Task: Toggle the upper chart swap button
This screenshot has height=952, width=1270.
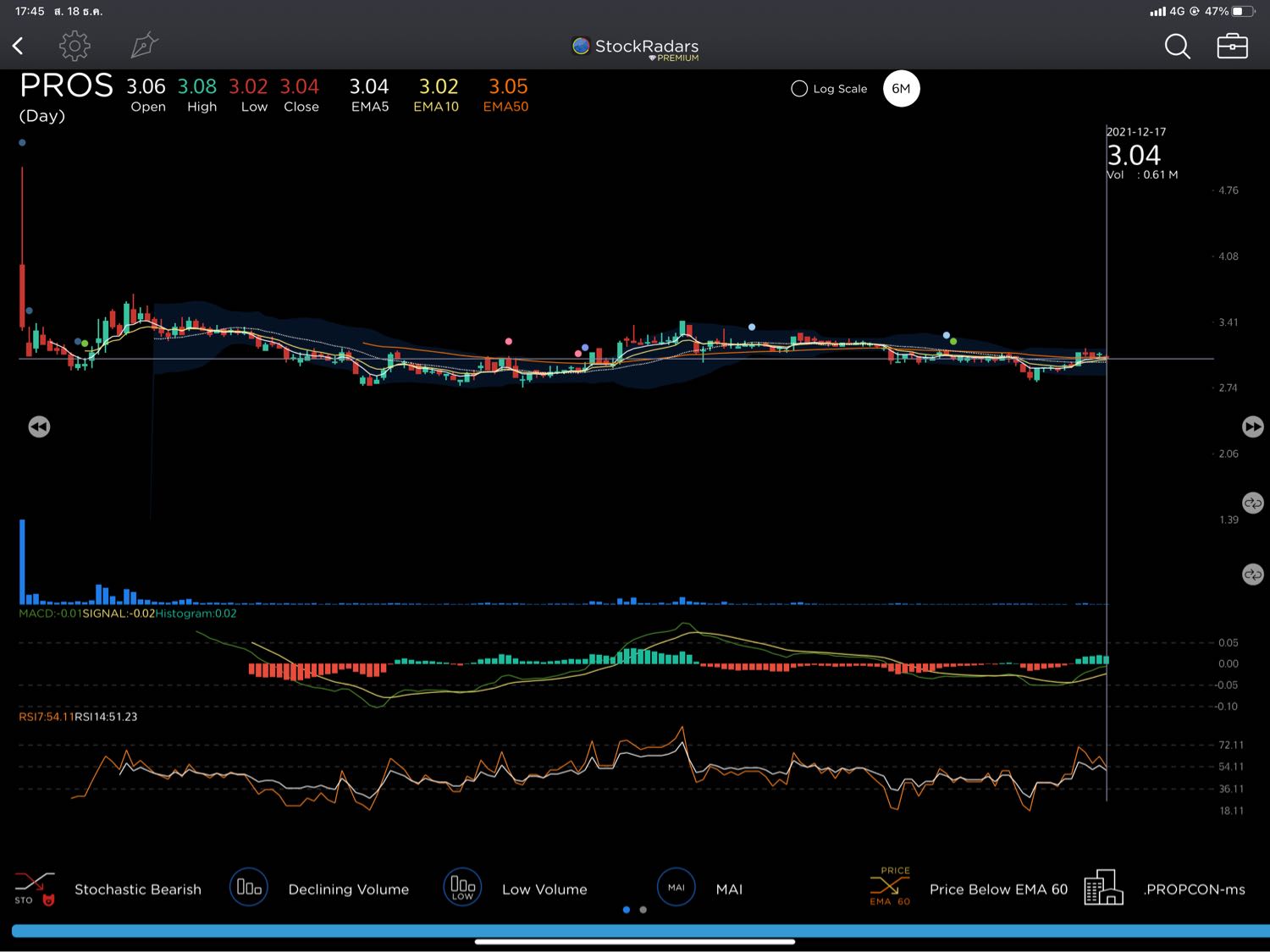Action: [1252, 503]
